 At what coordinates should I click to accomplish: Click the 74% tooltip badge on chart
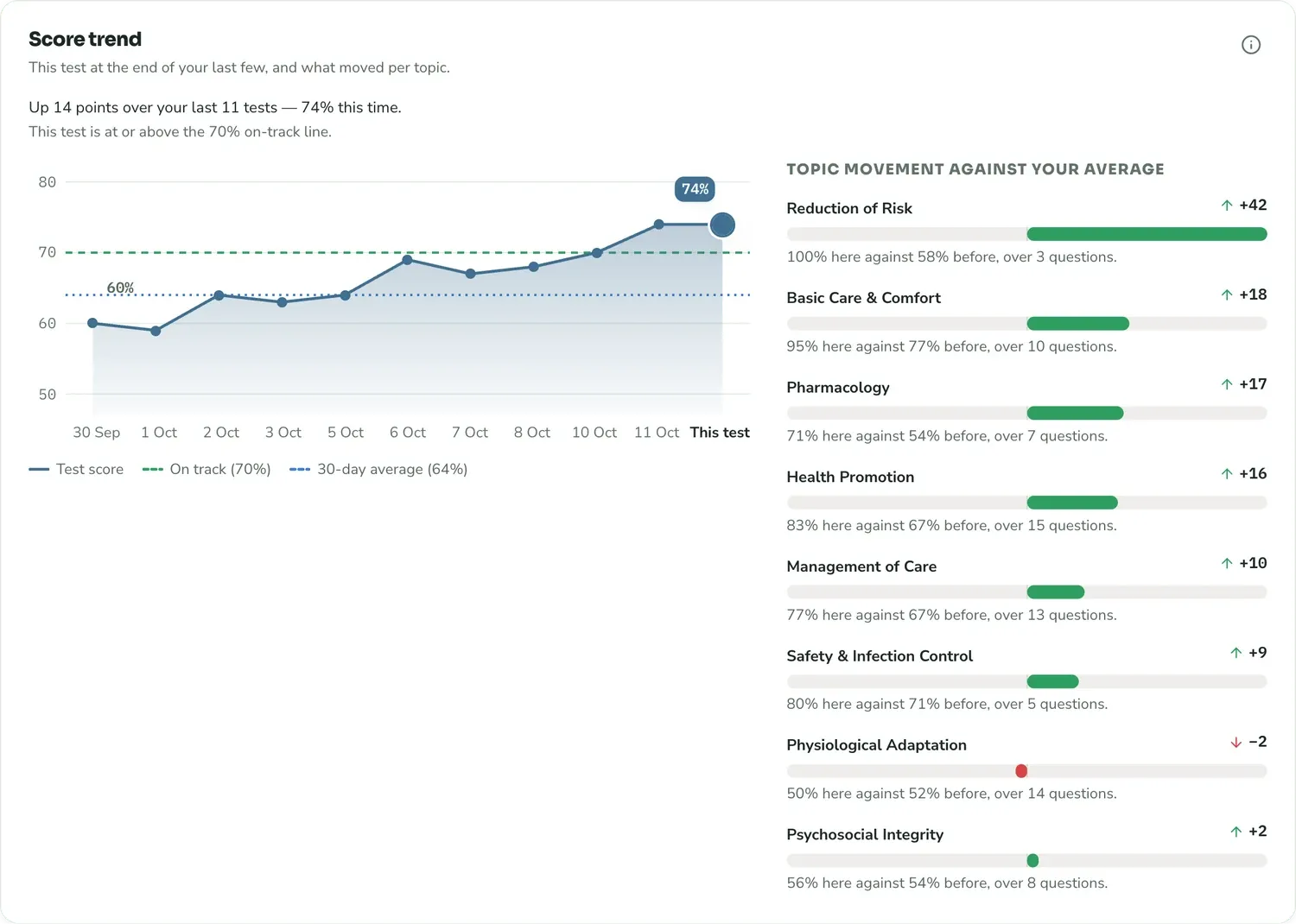pos(695,189)
